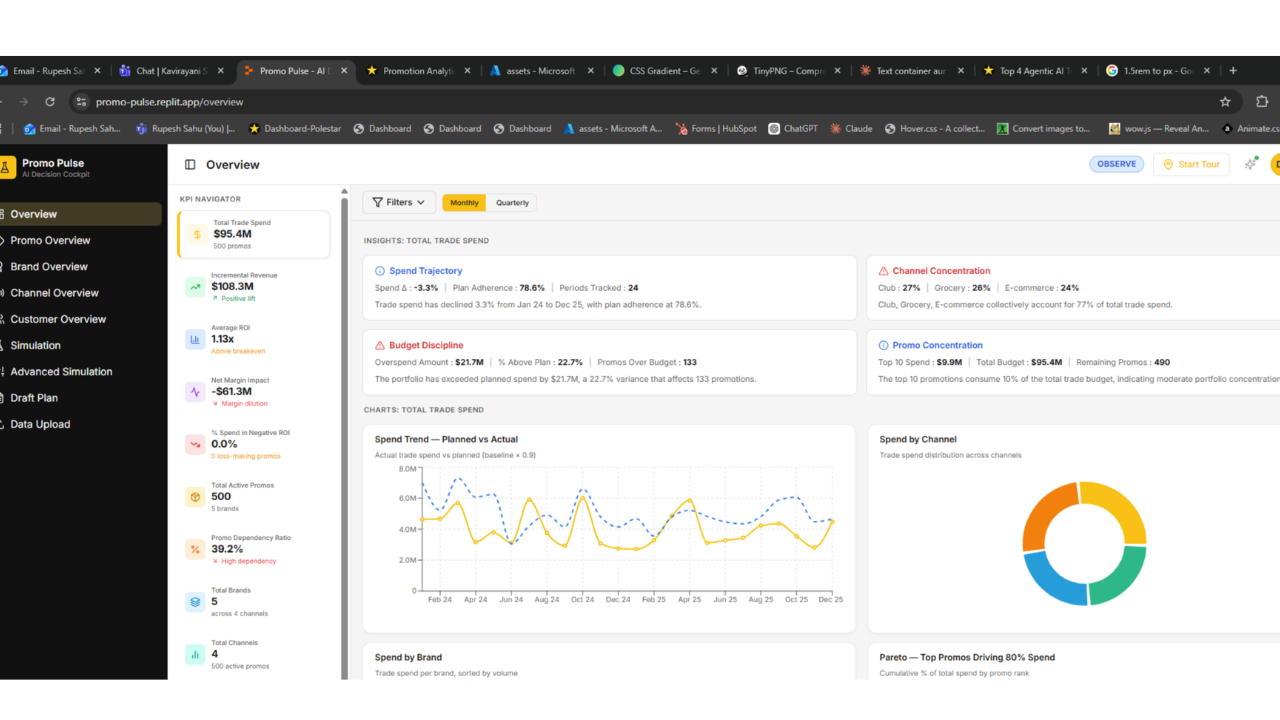
Task: Open Dashboard-Polestar bookmark
Action: pyautogui.click(x=295, y=129)
